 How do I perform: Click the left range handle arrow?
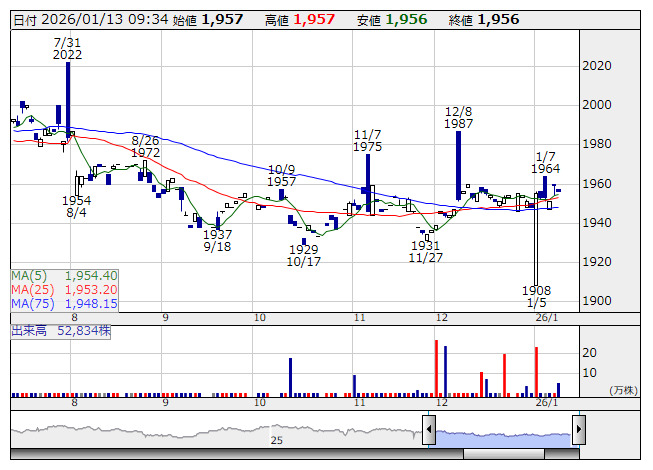[x=429, y=430]
